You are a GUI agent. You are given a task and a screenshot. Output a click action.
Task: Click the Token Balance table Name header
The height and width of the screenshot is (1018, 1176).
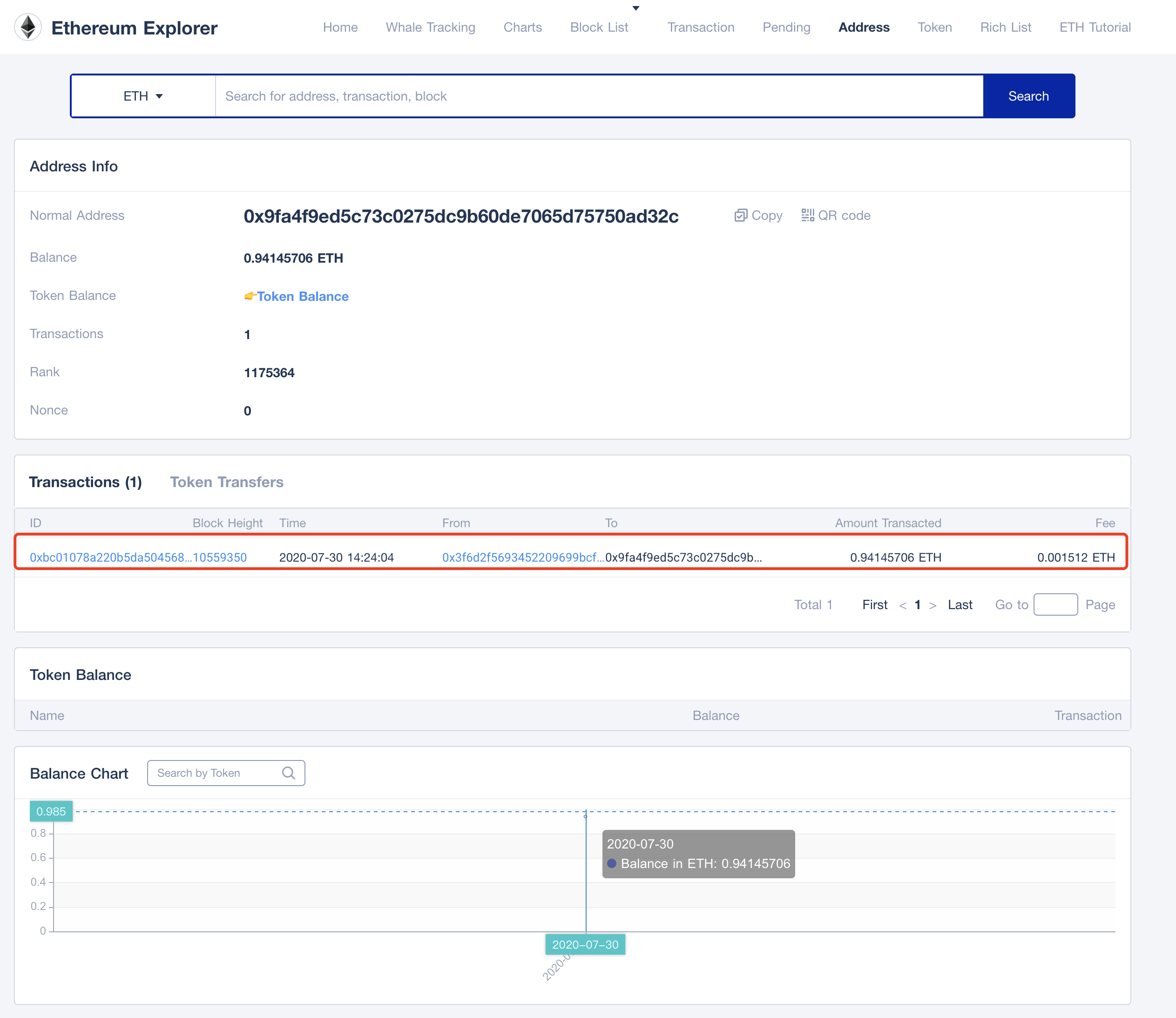(x=47, y=715)
